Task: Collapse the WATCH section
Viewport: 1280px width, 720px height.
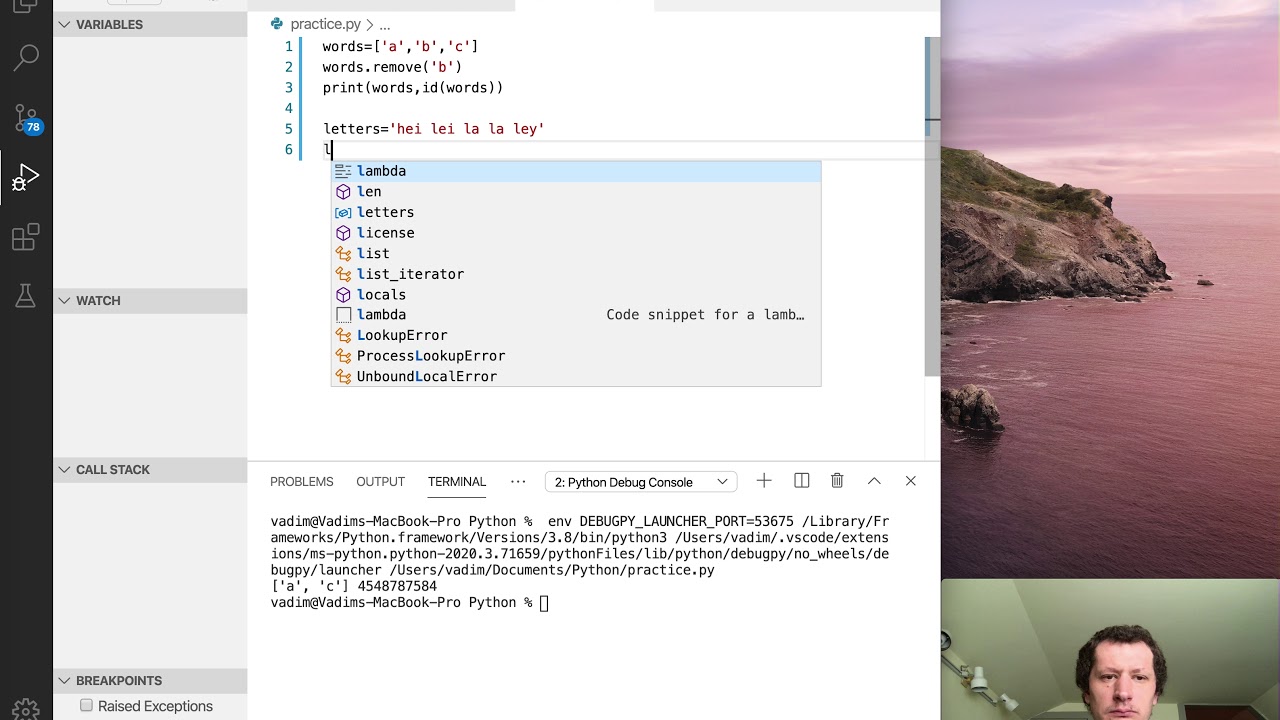Action: click(150, 300)
